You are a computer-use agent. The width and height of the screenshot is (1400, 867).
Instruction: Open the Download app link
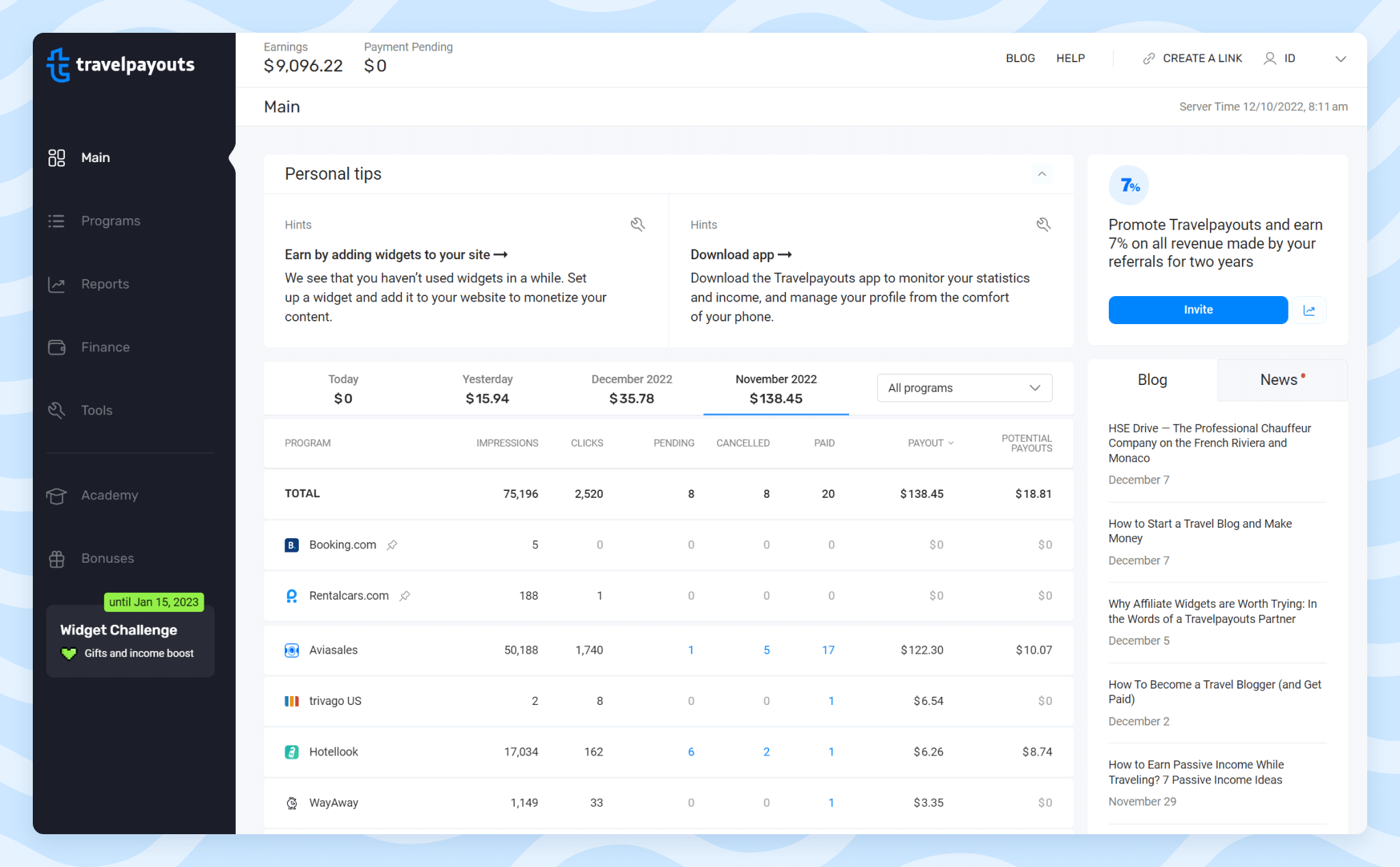pos(740,255)
